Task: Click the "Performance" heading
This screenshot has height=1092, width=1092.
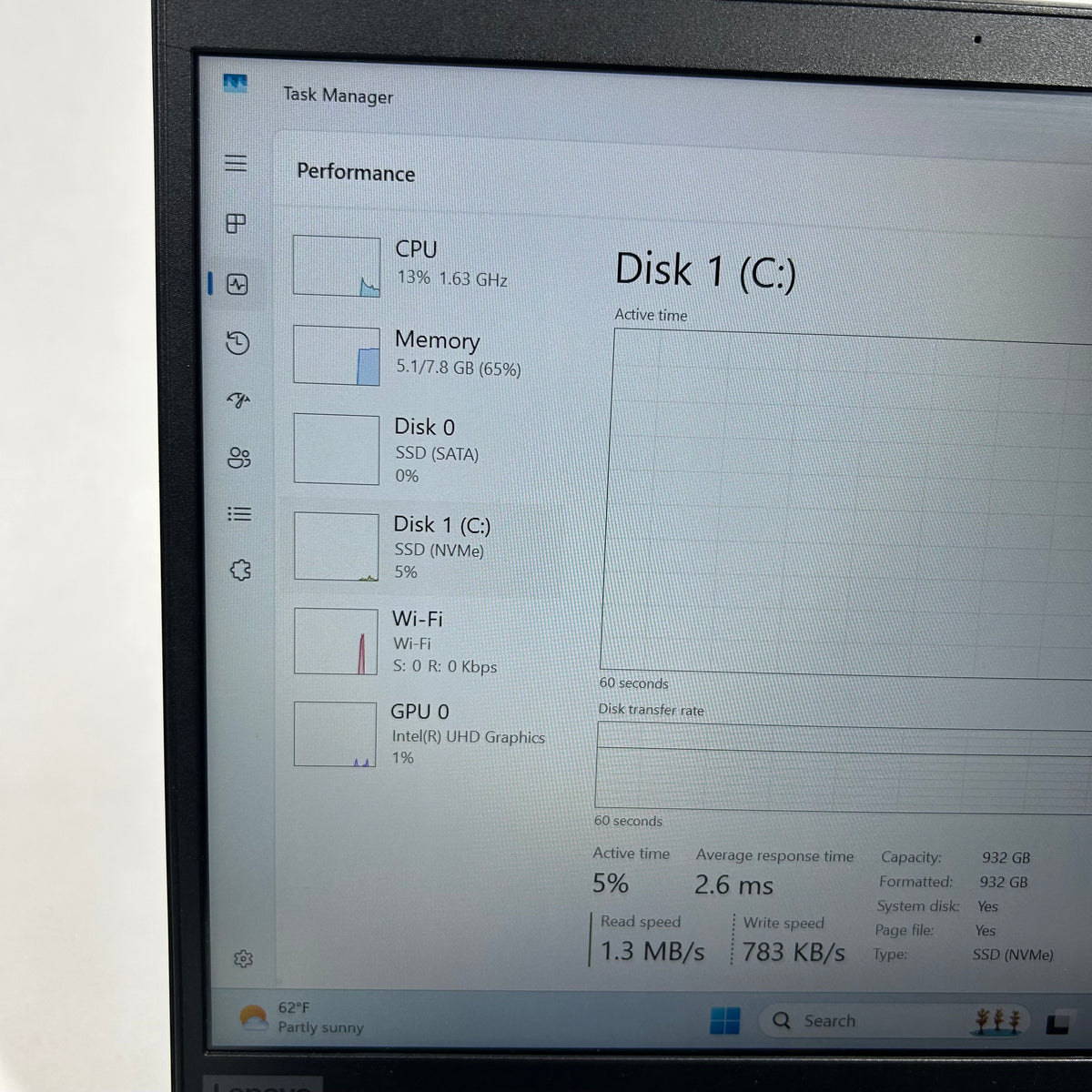Action: [x=356, y=173]
